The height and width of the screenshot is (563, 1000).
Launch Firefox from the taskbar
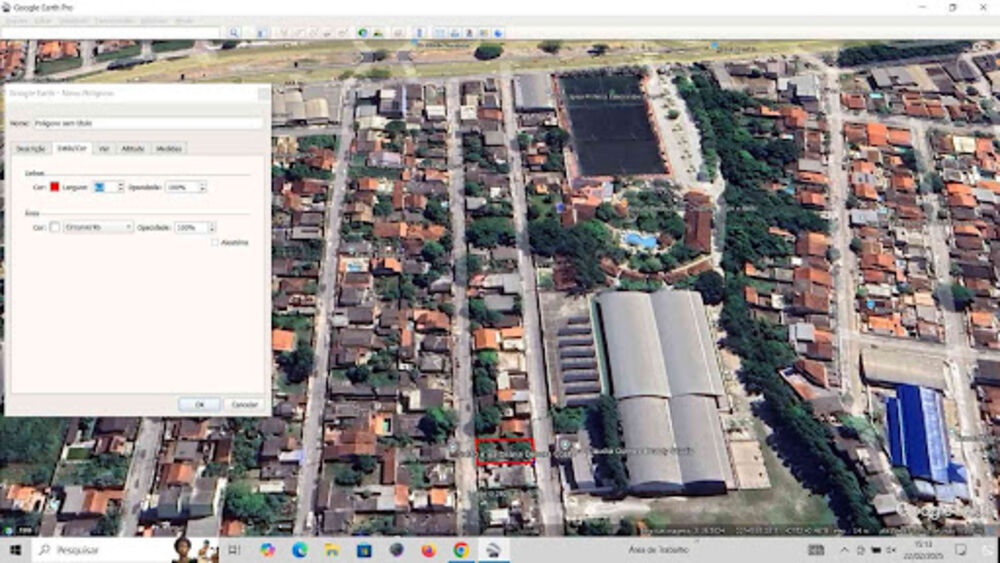[429, 550]
